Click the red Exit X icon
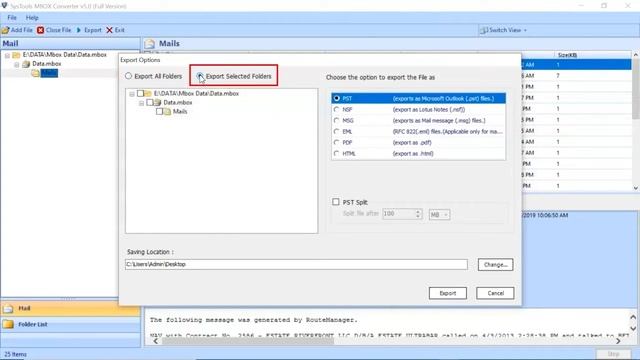This screenshot has width=640, height=360. click(109, 30)
